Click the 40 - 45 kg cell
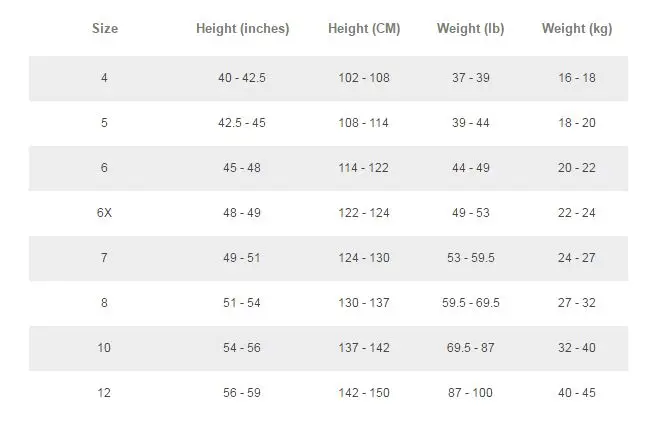Image resolution: width=656 pixels, height=443 pixels. click(x=577, y=393)
